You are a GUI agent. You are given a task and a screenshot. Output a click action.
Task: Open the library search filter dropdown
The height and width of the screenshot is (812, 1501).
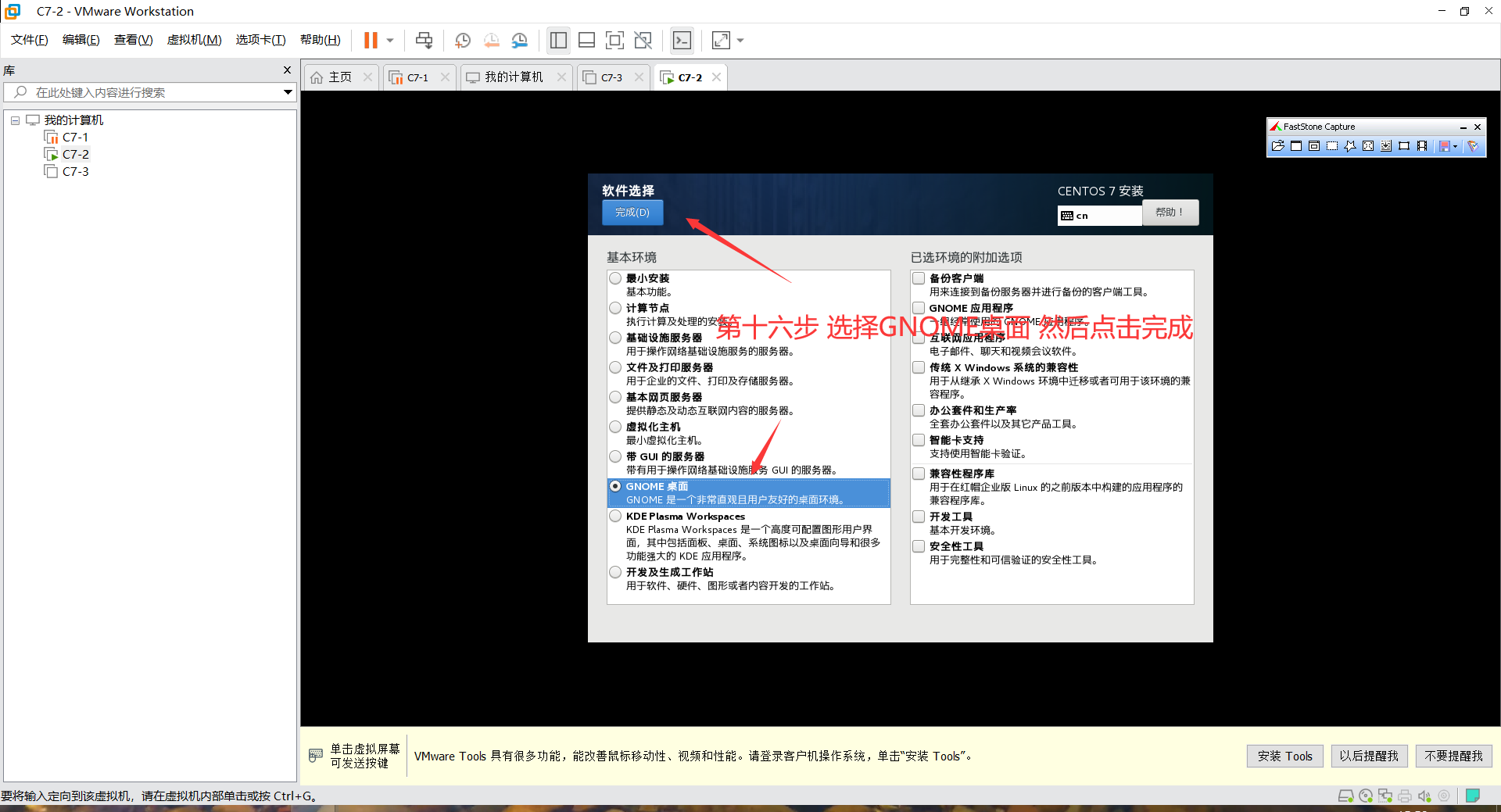click(x=288, y=92)
